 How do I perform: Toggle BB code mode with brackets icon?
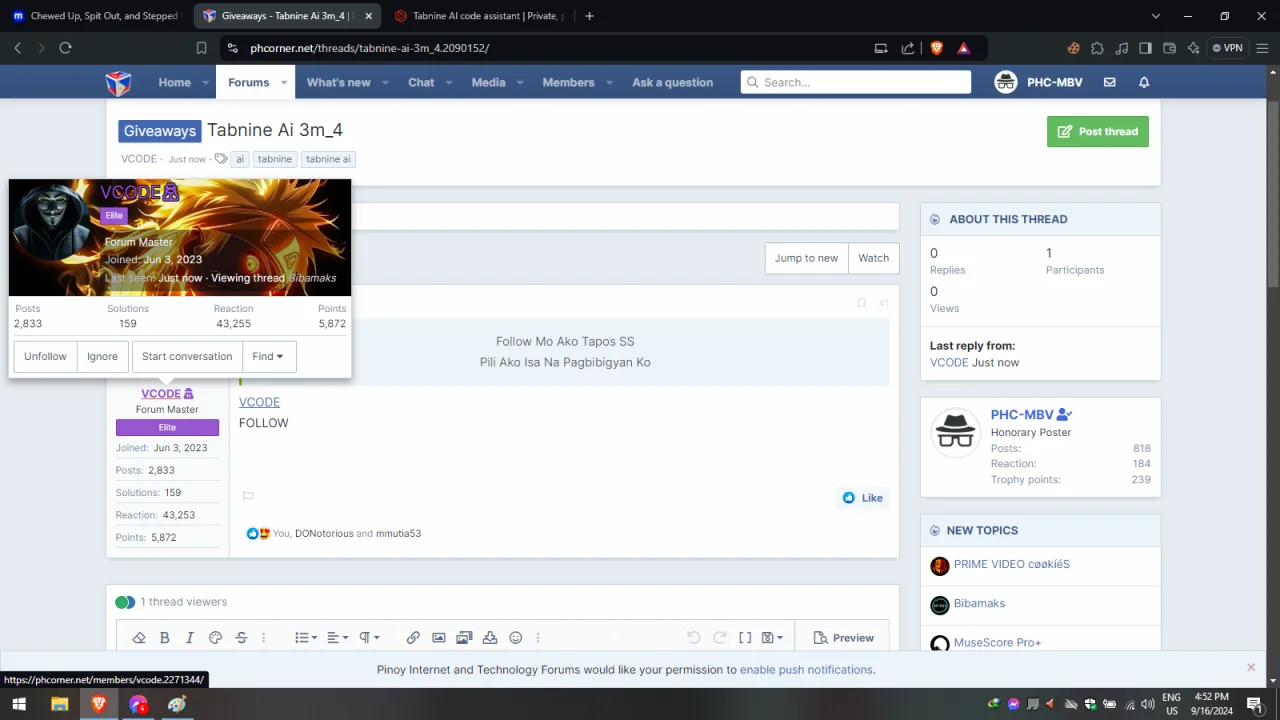pos(745,638)
